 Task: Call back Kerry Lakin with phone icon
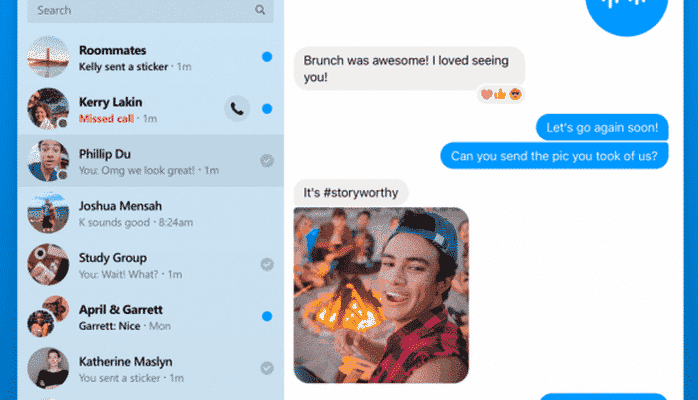point(237,109)
